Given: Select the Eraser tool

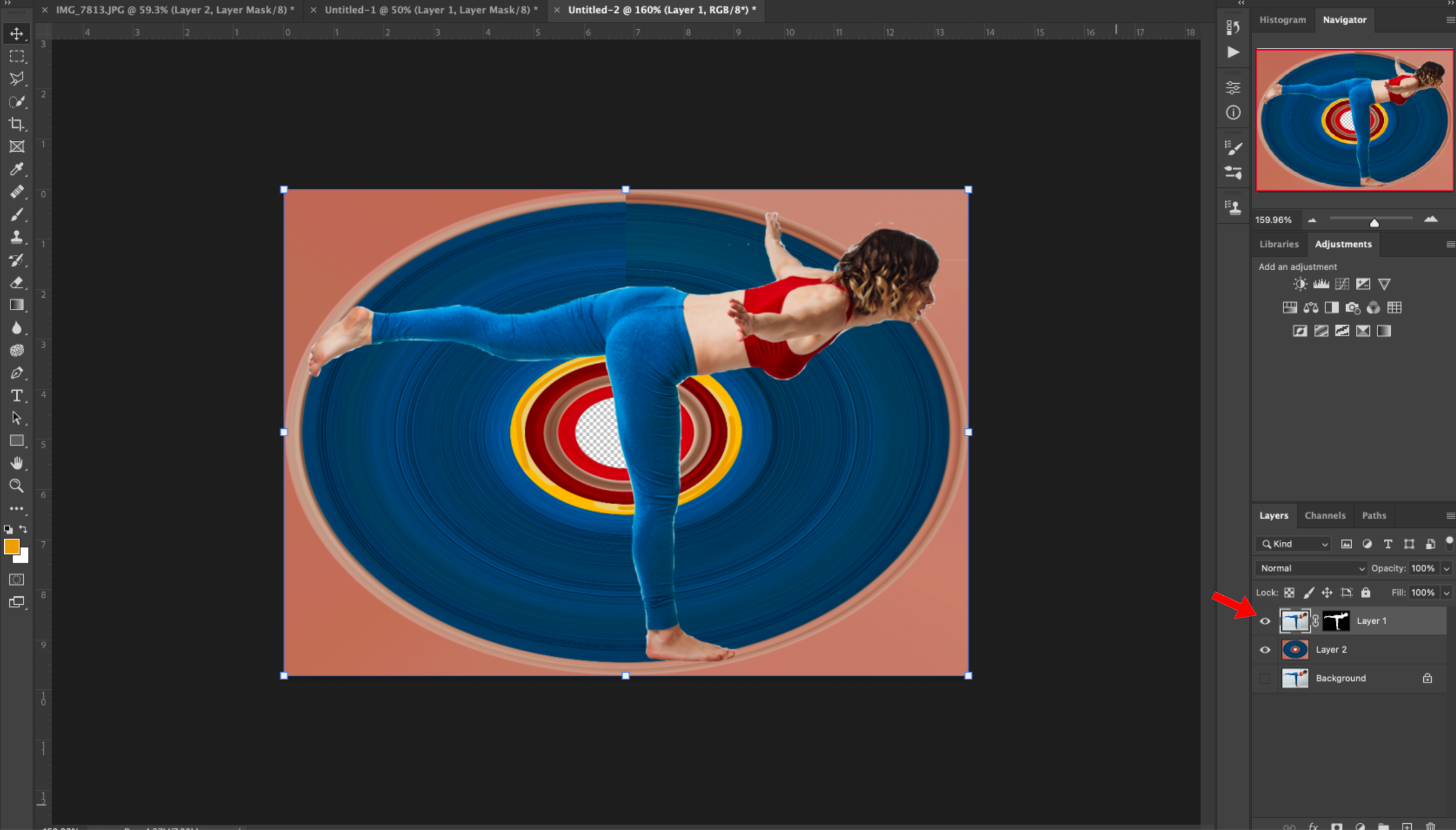Looking at the screenshot, I should (16, 282).
